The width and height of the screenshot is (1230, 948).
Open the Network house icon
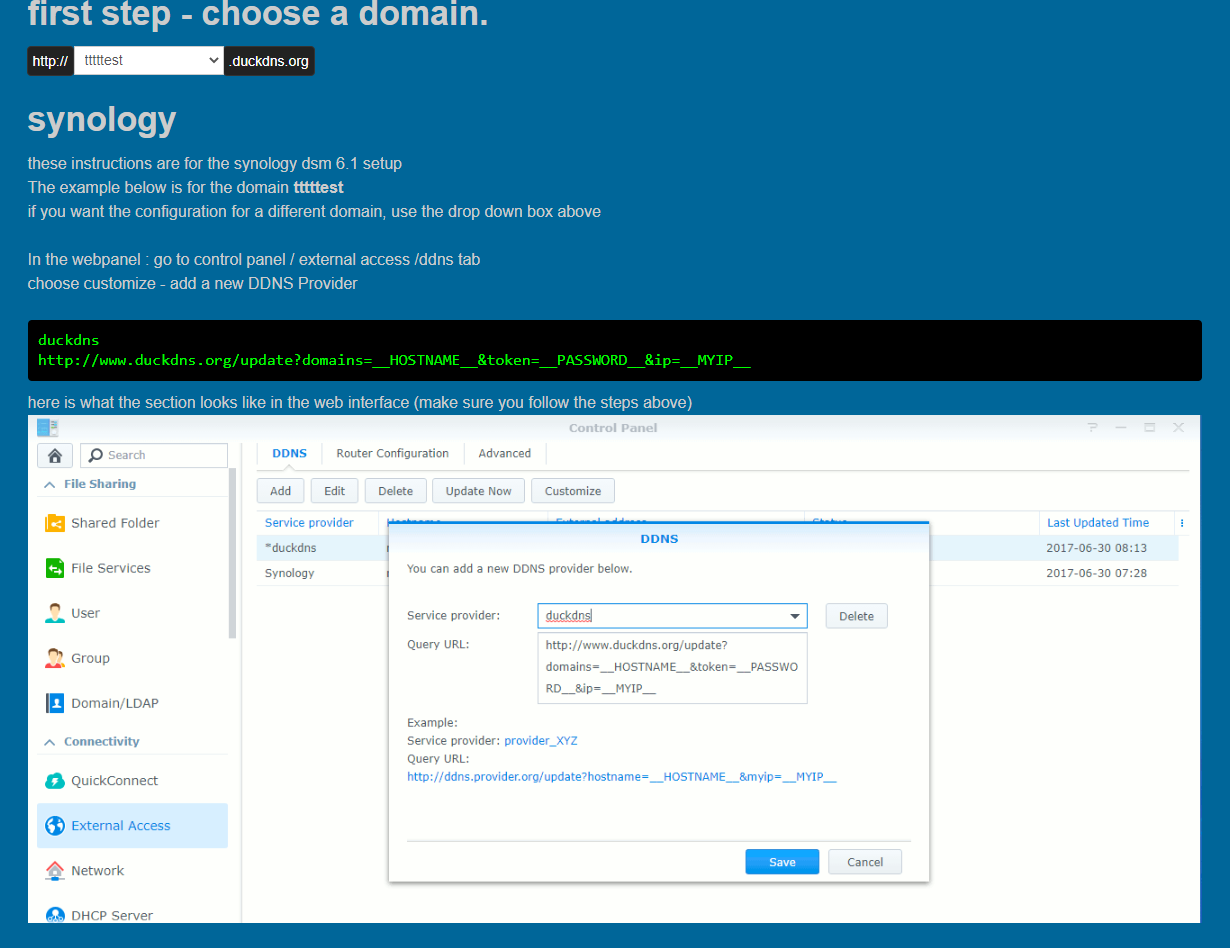55,871
